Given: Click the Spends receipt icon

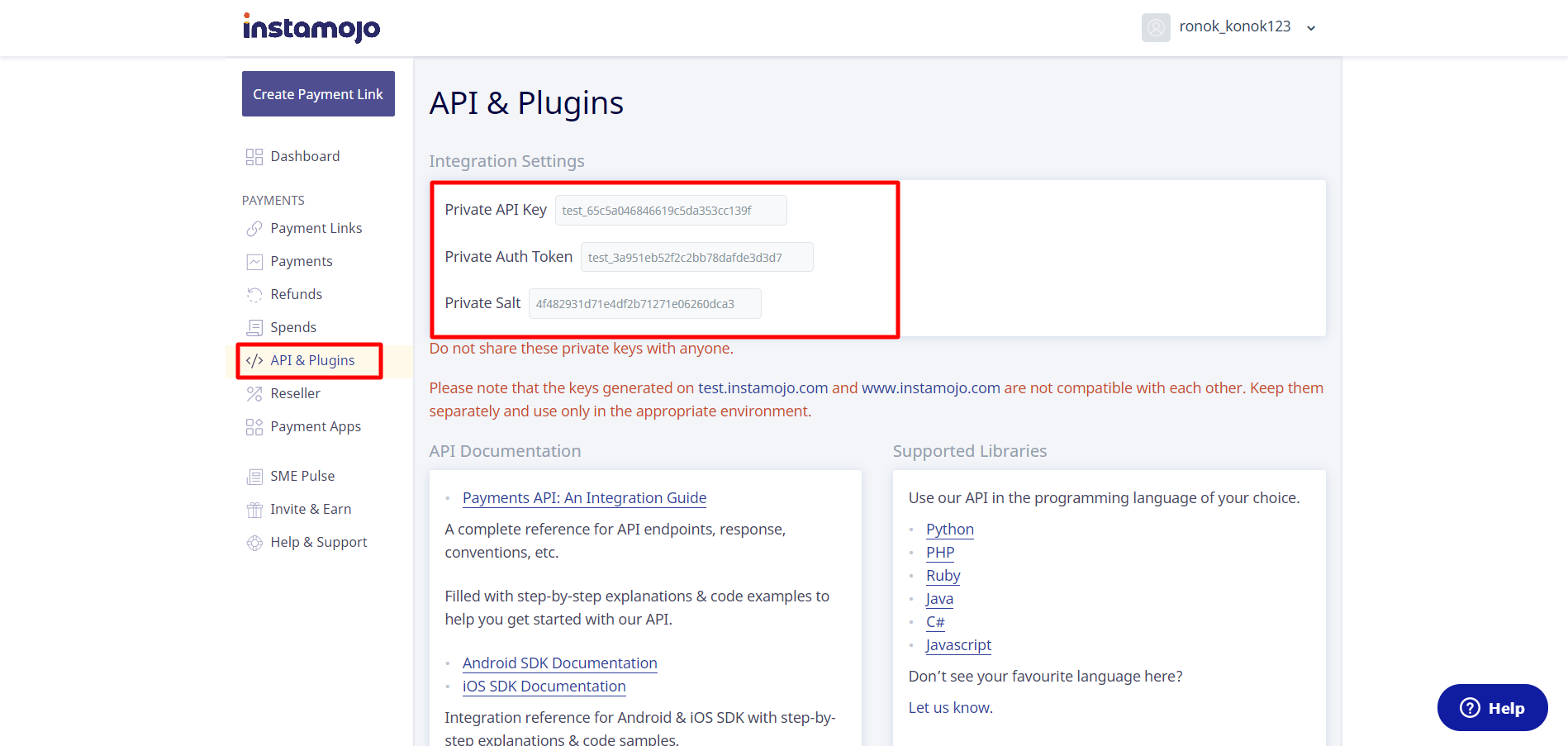Looking at the screenshot, I should pos(254,328).
